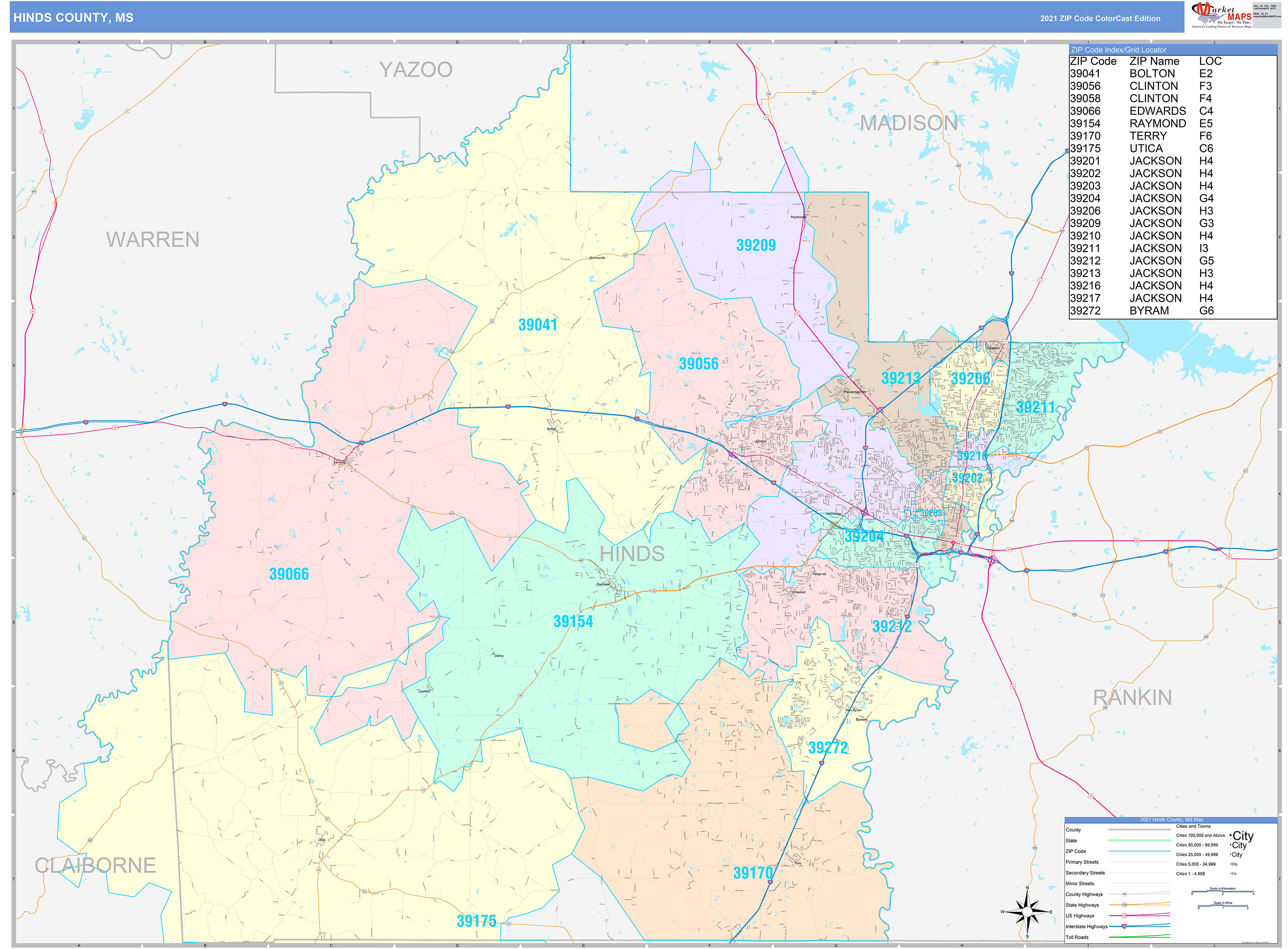Click the 39204 ZIP label on the map
This screenshot has height=949, width=1288.
coord(864,537)
